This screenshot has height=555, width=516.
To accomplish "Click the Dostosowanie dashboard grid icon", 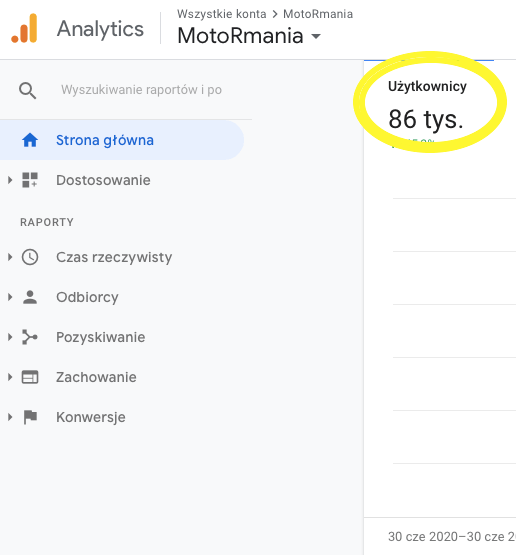I will point(30,180).
